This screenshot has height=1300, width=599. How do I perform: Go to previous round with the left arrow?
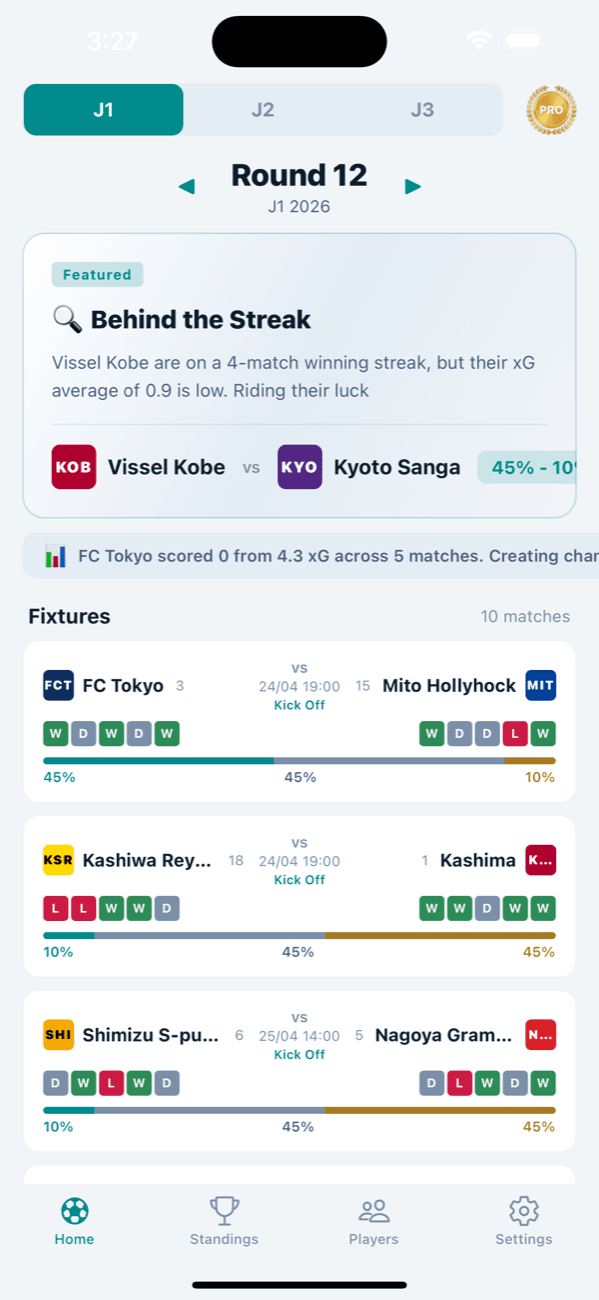(187, 186)
